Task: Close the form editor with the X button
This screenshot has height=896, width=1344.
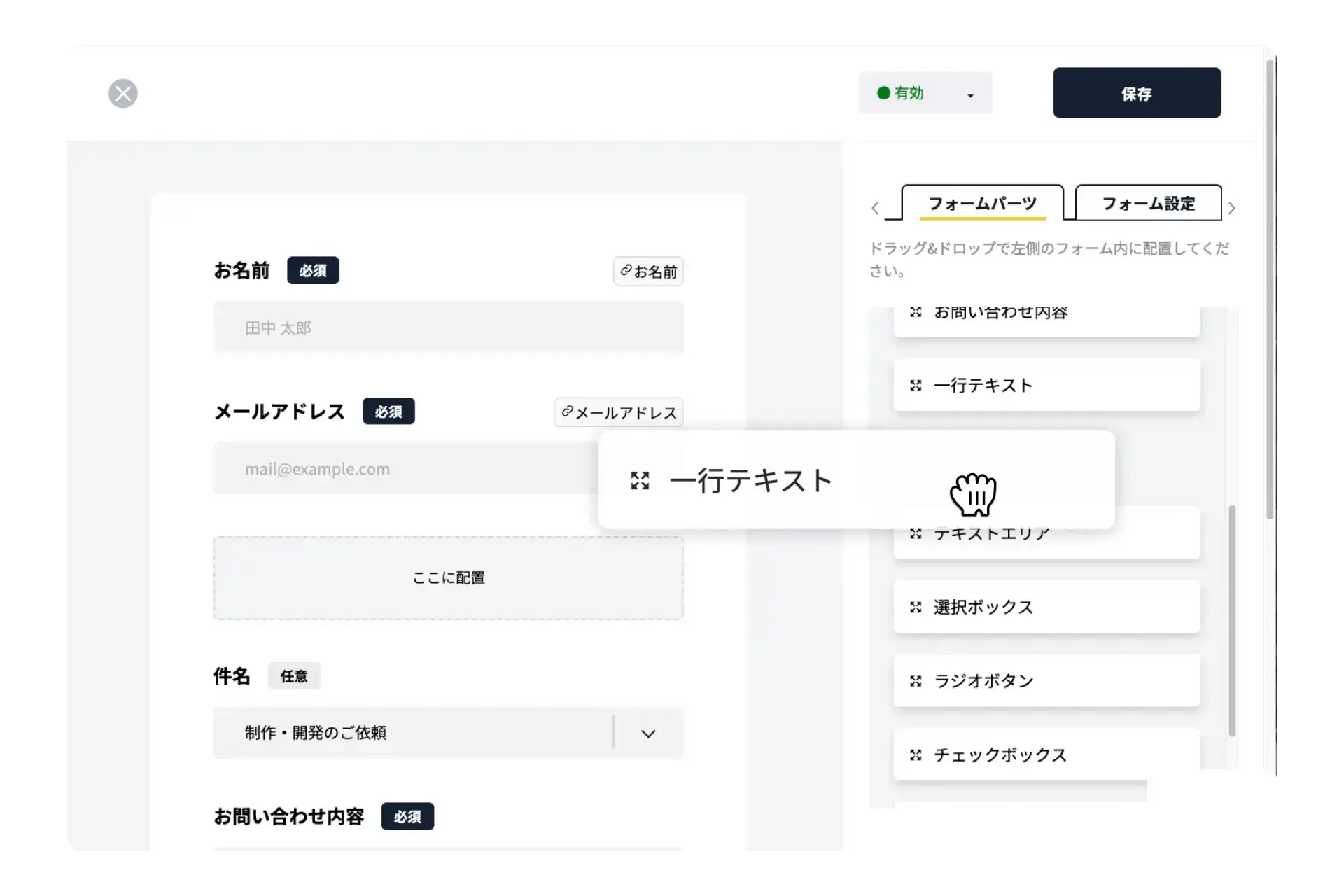Action: pyautogui.click(x=123, y=93)
